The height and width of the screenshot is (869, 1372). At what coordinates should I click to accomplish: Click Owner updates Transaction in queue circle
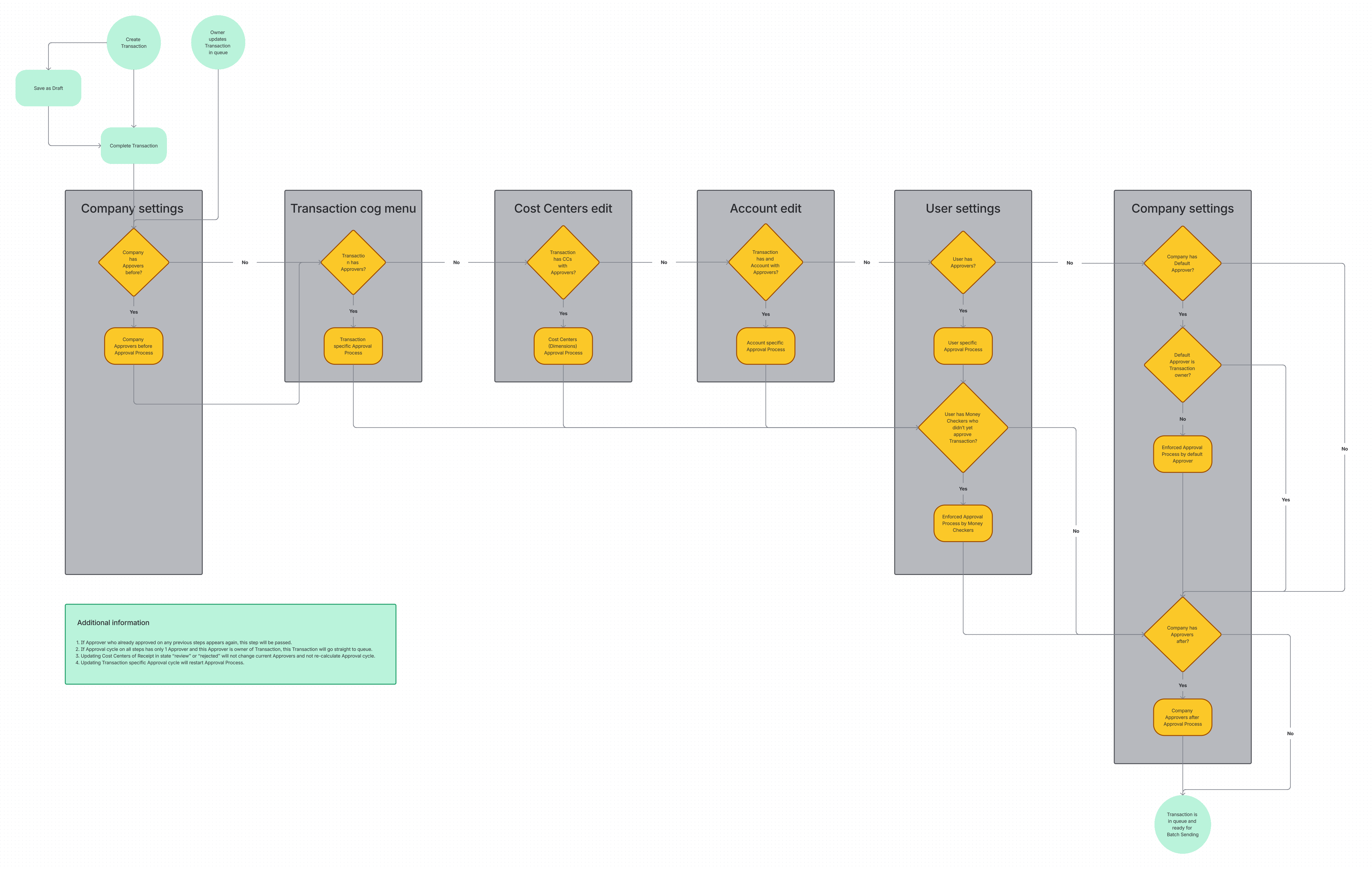218,43
